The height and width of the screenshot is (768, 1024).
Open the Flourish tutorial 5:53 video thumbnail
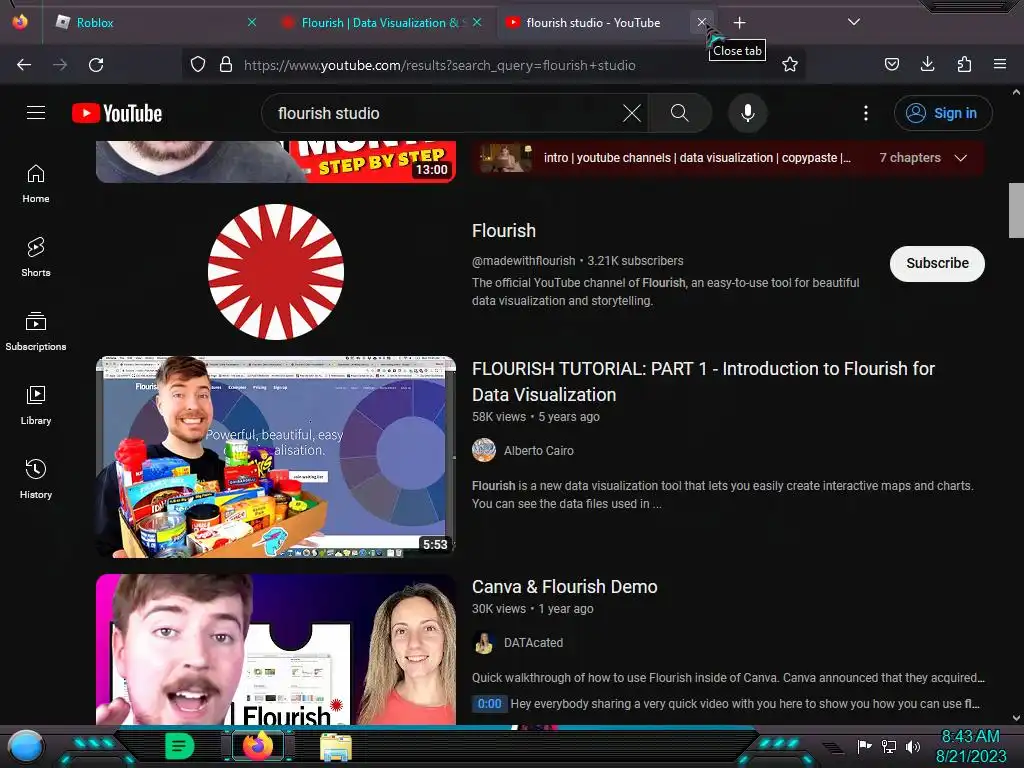[276, 456]
